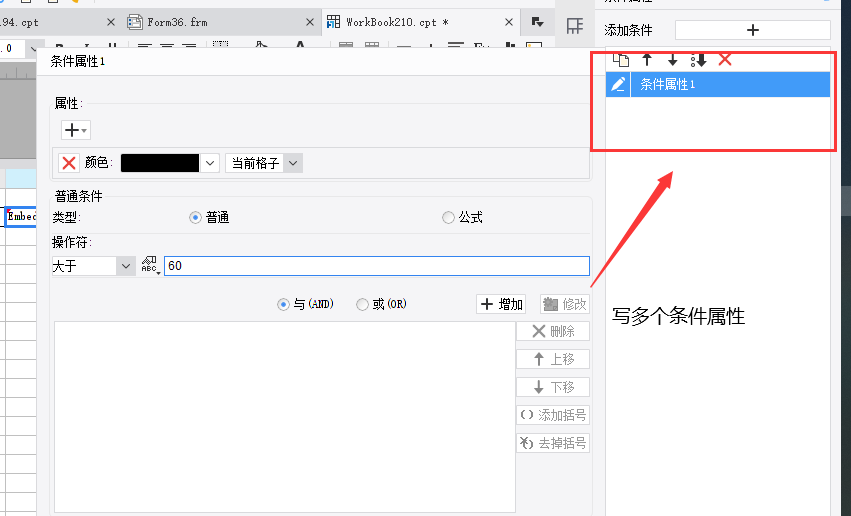This screenshot has width=851, height=516.
Task: Open the tab list overflow icon
Action: [537, 22]
